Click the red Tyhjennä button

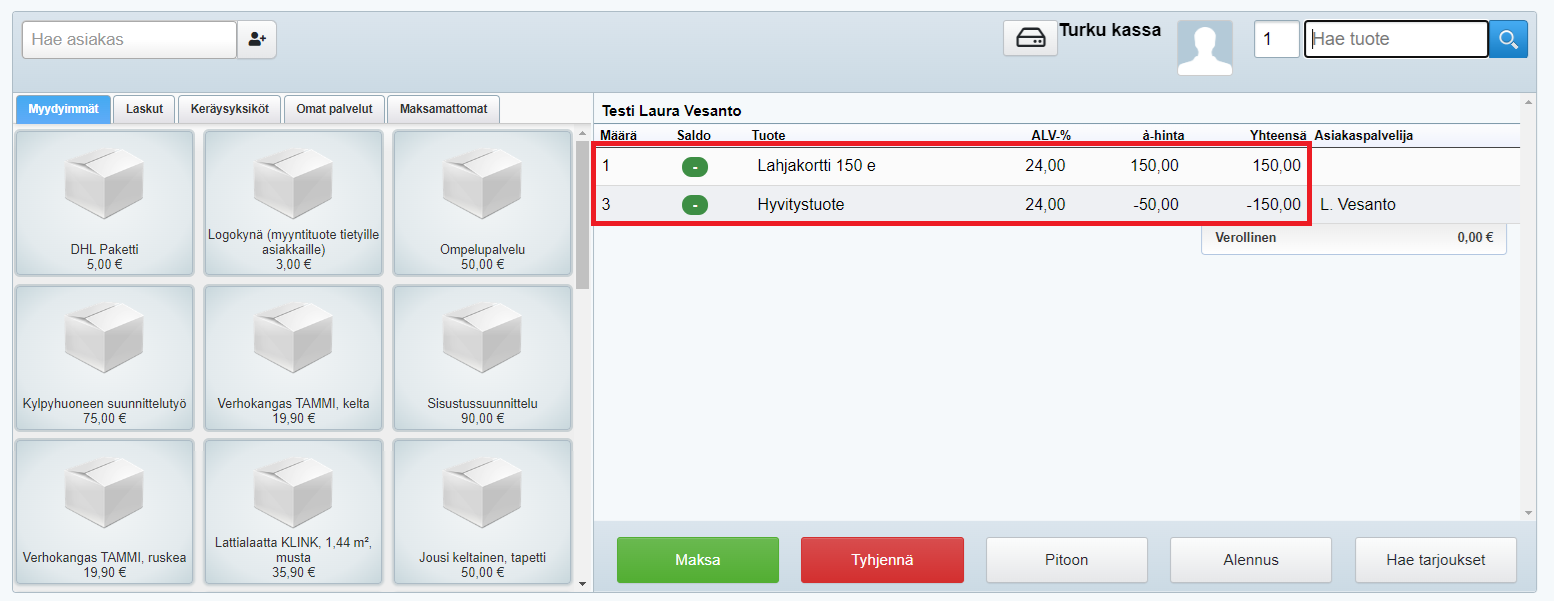point(882,560)
